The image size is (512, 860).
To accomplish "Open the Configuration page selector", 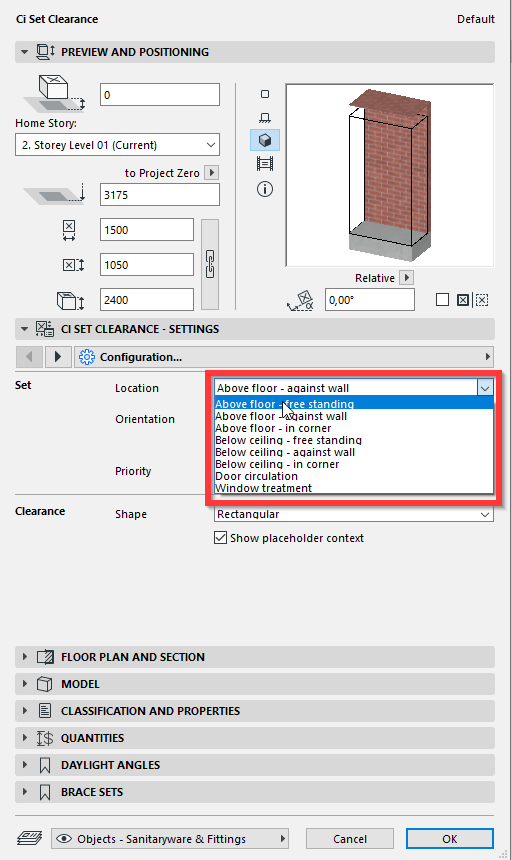I will tap(284, 357).
